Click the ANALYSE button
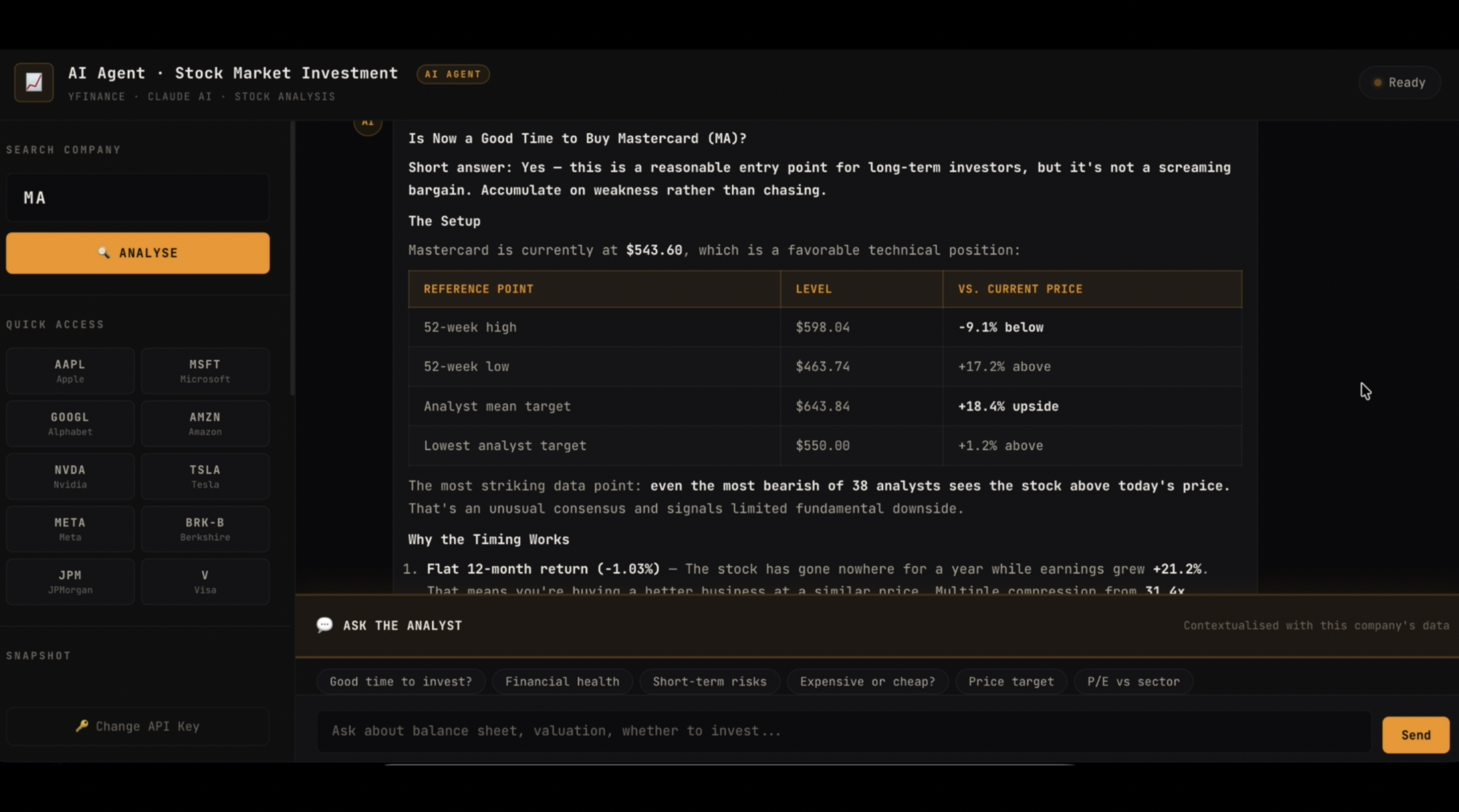The height and width of the screenshot is (812, 1459). coord(137,253)
